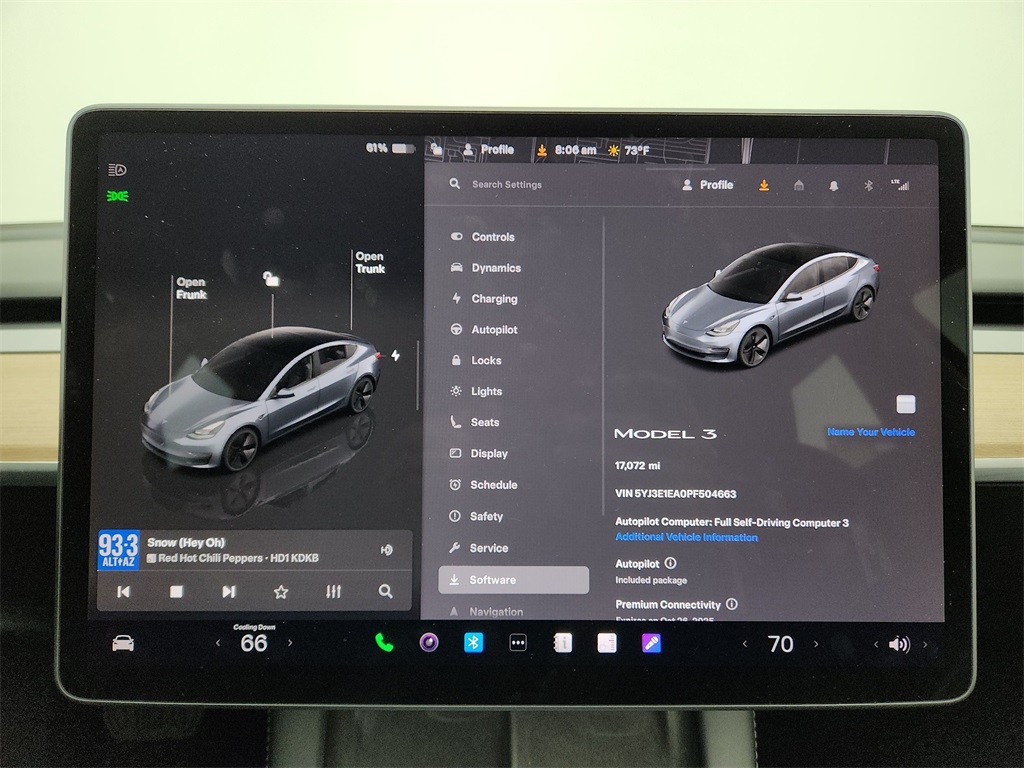Image resolution: width=1024 pixels, height=768 pixels.
Task: Lower the driver temperature from 66
Action: 218,643
